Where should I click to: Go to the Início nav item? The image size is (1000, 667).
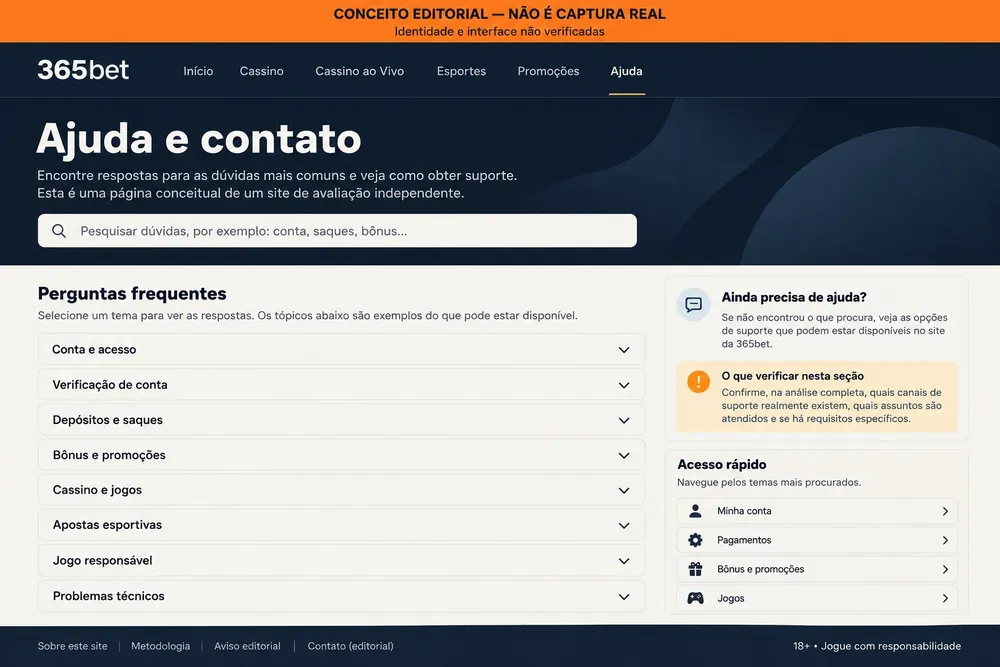198,71
